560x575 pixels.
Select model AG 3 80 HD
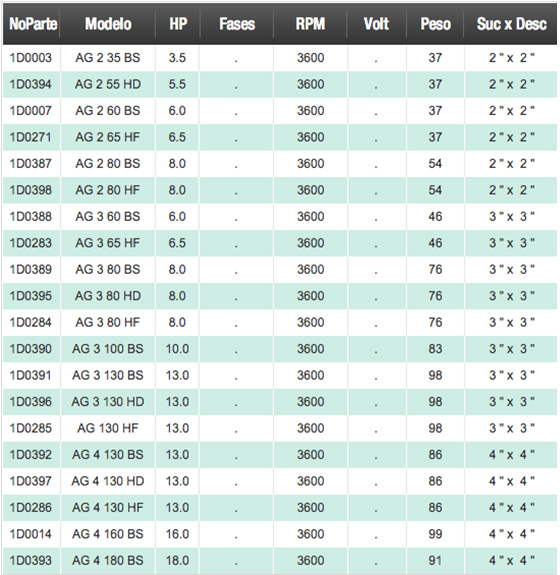(x=108, y=296)
